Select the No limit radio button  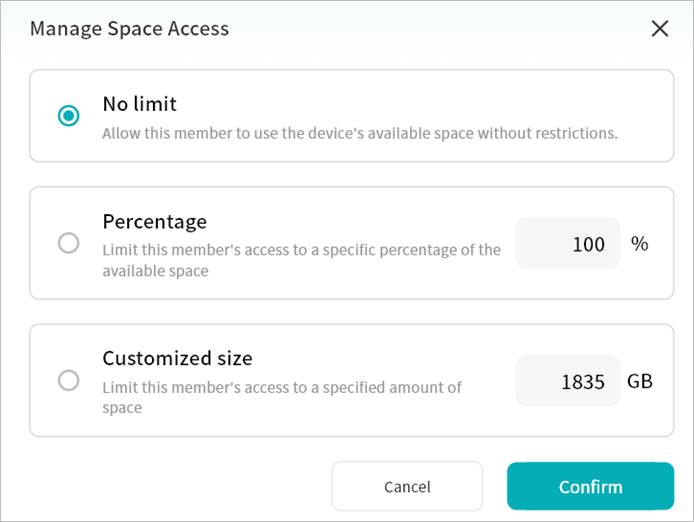68,116
